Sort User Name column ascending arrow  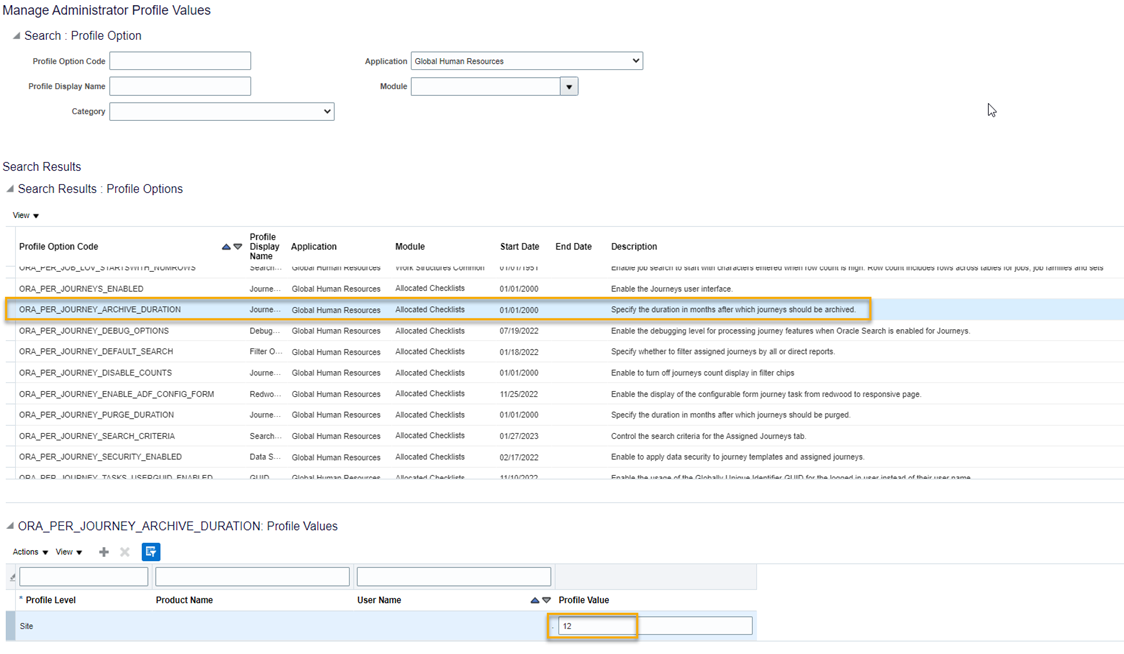click(x=535, y=600)
